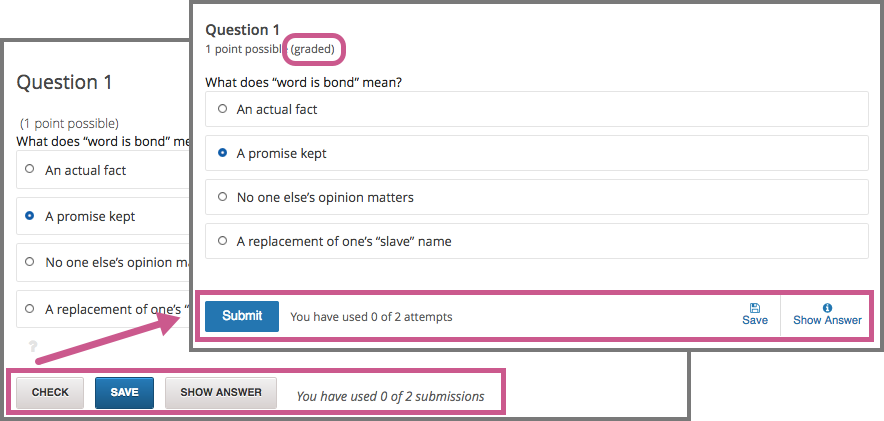Pick the truncated "No one else's opinion" radio

(31, 262)
